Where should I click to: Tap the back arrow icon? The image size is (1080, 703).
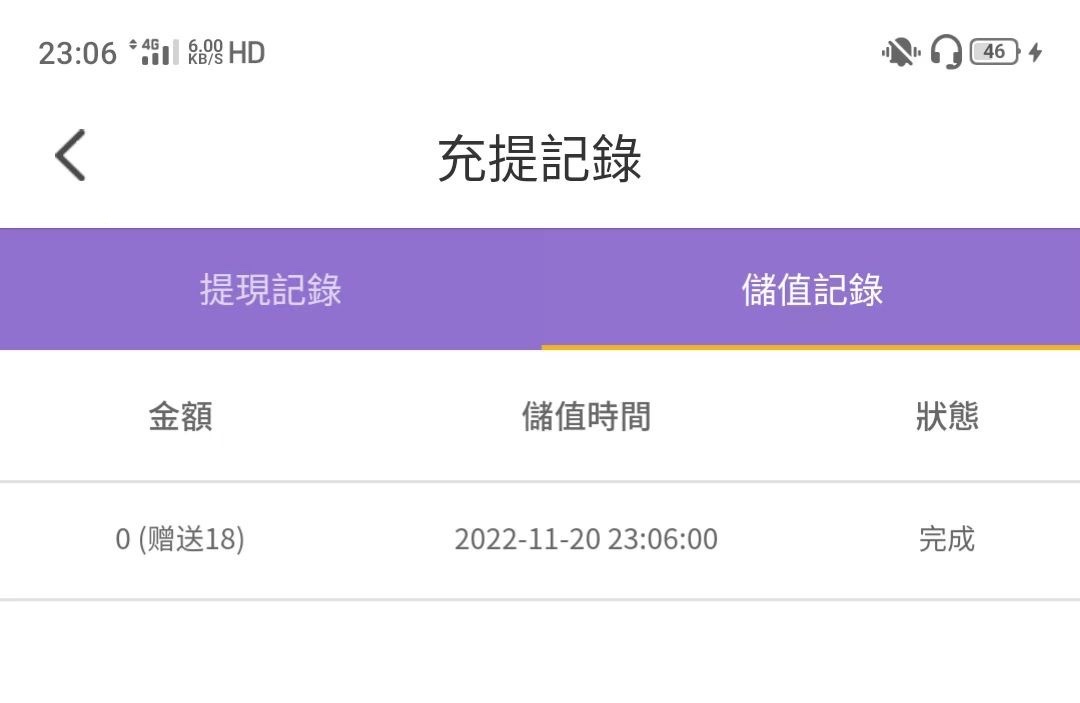click(x=71, y=156)
